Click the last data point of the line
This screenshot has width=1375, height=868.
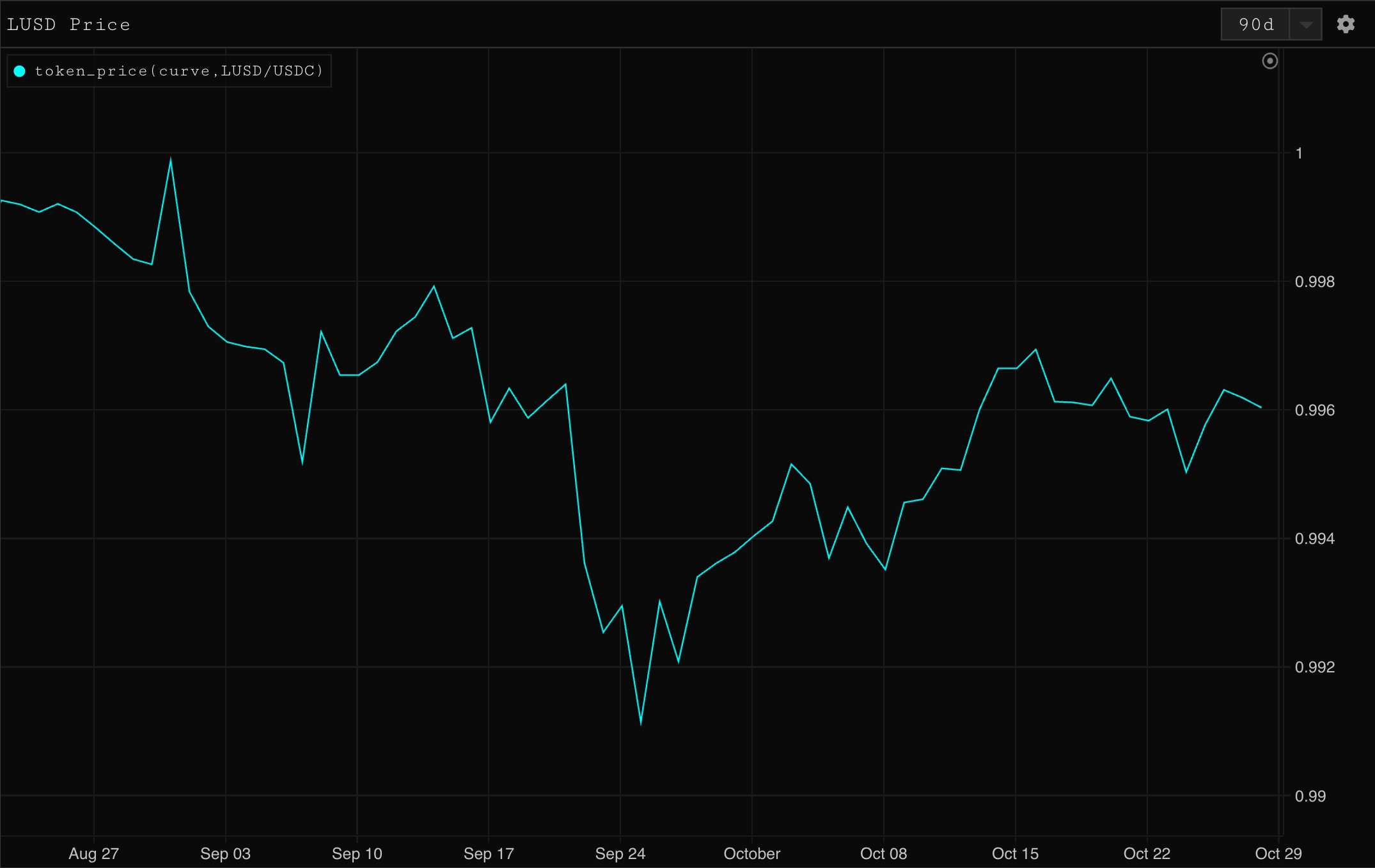[1261, 407]
